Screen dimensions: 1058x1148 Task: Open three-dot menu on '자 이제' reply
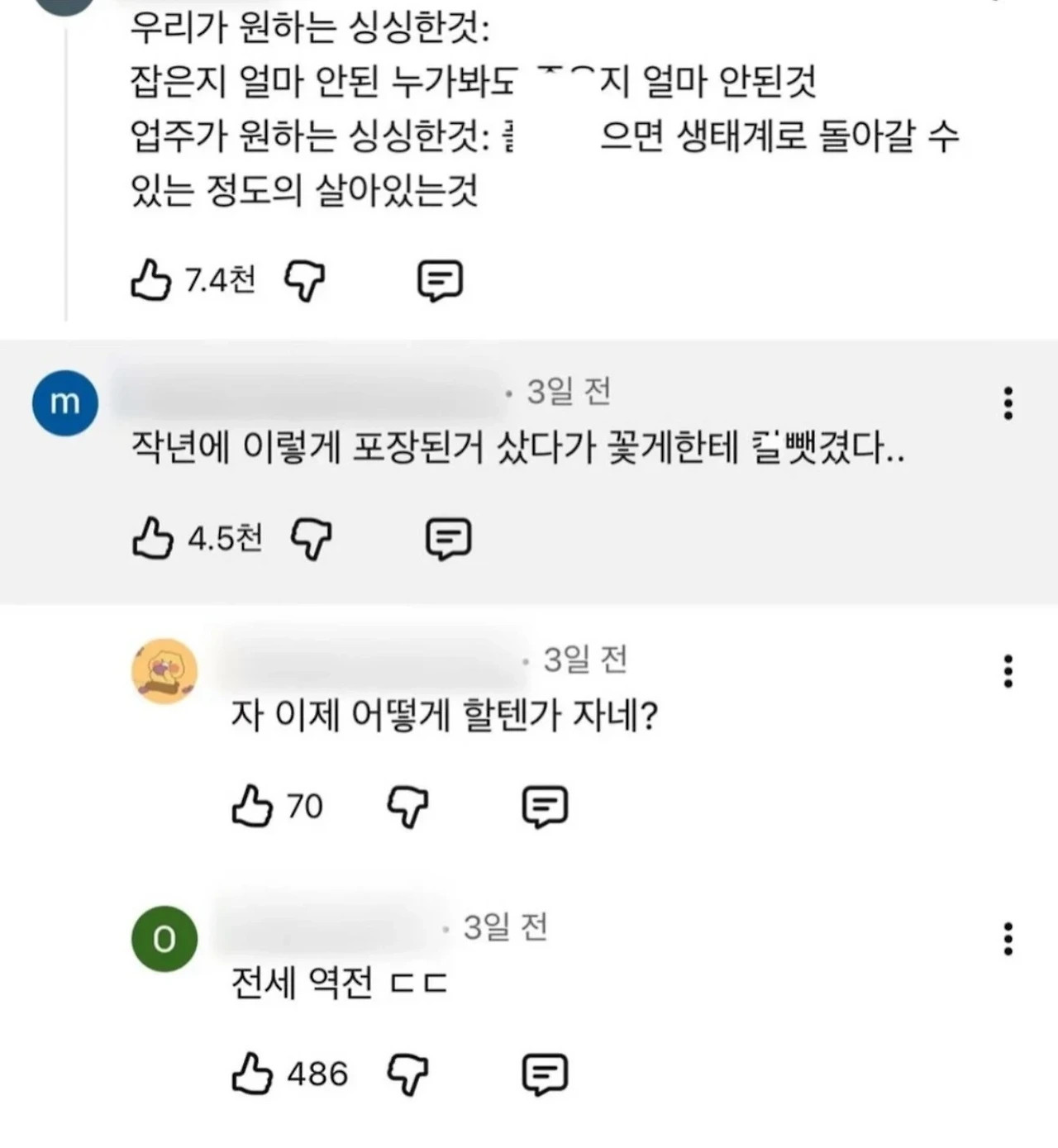click(x=1008, y=671)
